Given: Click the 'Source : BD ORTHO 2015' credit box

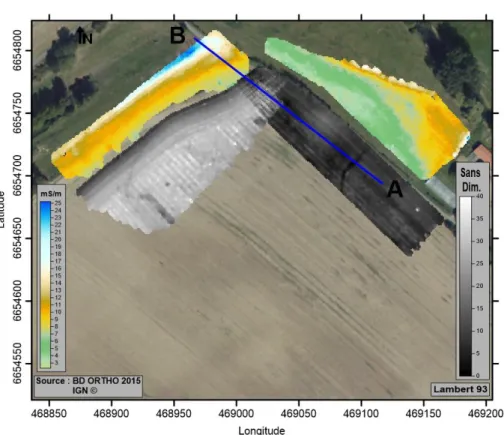Looking at the screenshot, I should [88, 386].
